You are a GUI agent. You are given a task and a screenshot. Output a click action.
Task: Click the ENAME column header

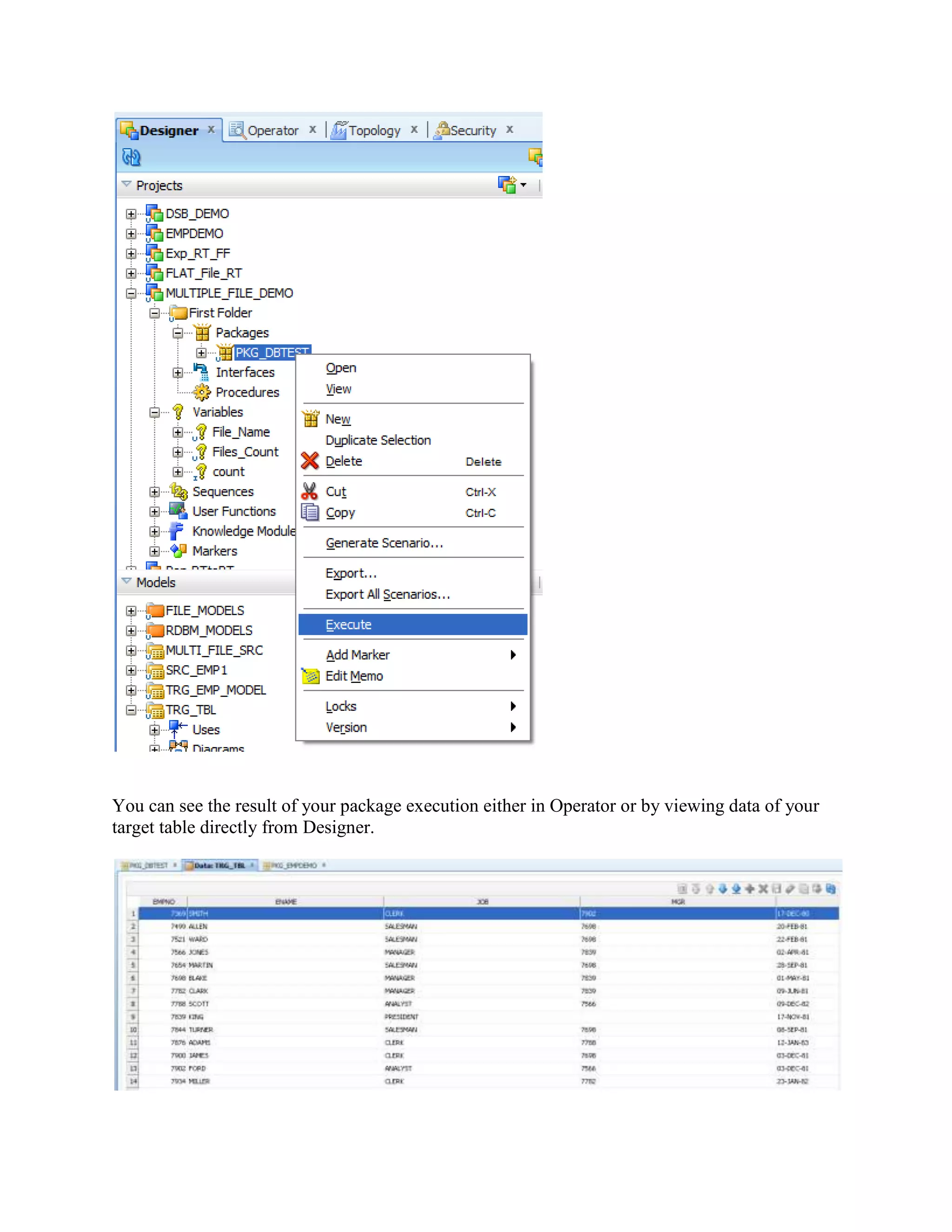(x=285, y=901)
